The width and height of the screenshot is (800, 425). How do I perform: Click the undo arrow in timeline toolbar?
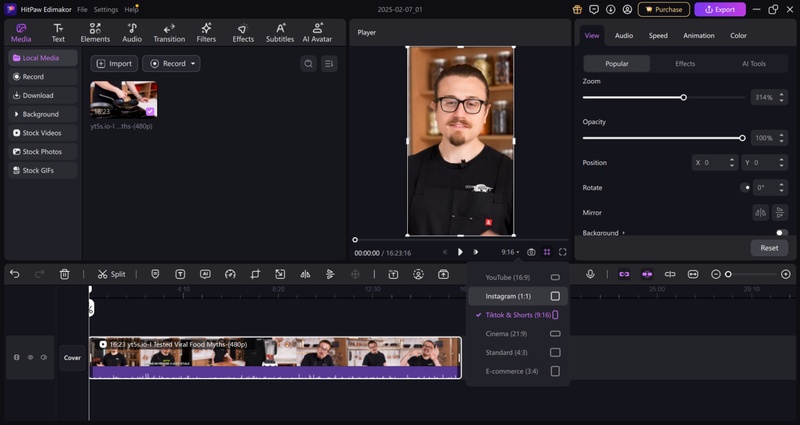pos(15,274)
